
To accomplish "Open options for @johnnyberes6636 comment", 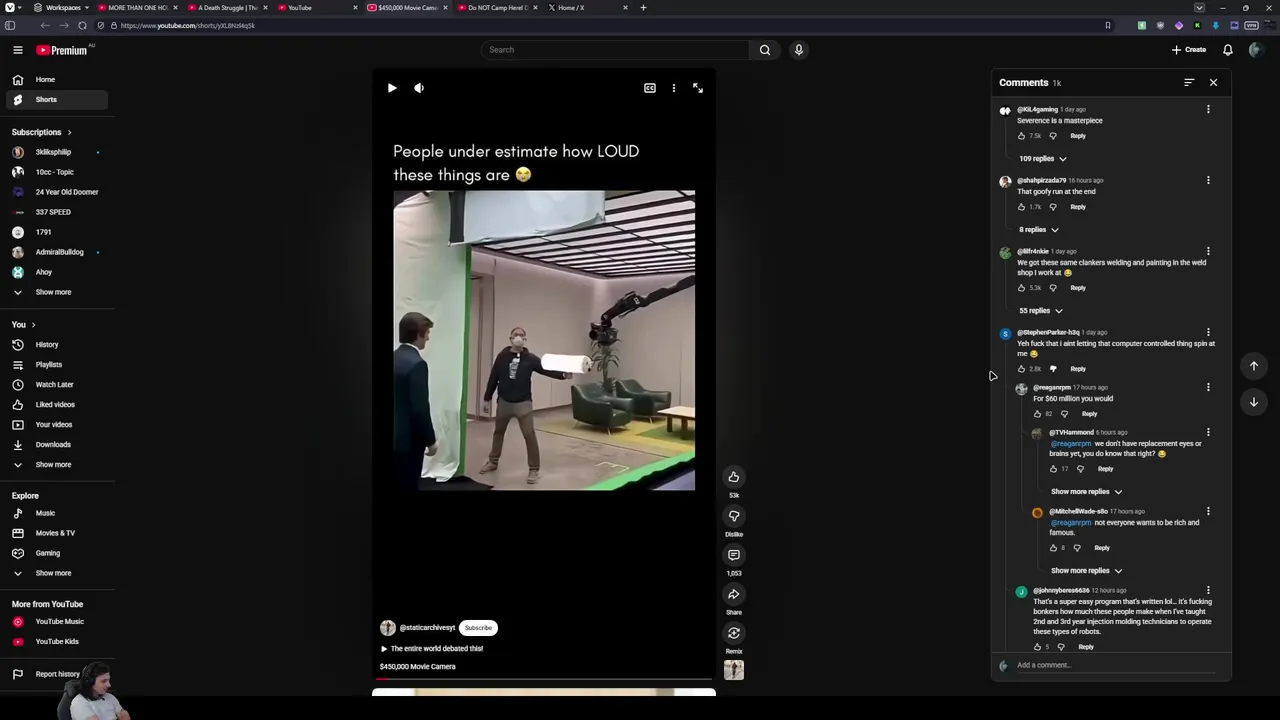I will [1208, 590].
